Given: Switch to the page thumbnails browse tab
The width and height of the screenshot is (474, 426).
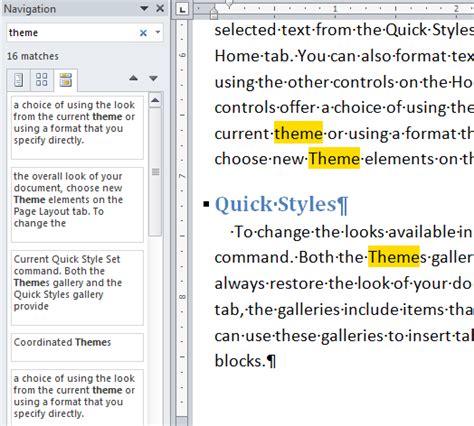Looking at the screenshot, I should (x=42, y=80).
